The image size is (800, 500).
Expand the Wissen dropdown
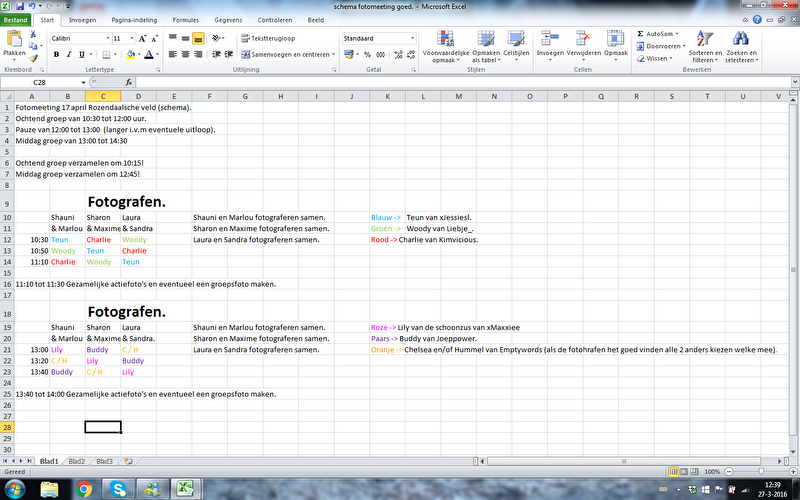[670, 58]
